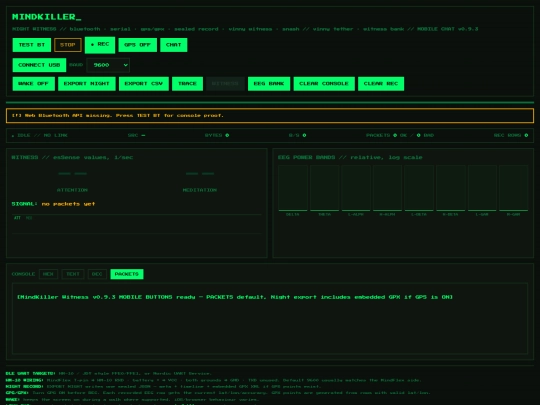Start recording with the REC button
Image resolution: width=540 pixels, height=405 pixels.
click(100, 45)
